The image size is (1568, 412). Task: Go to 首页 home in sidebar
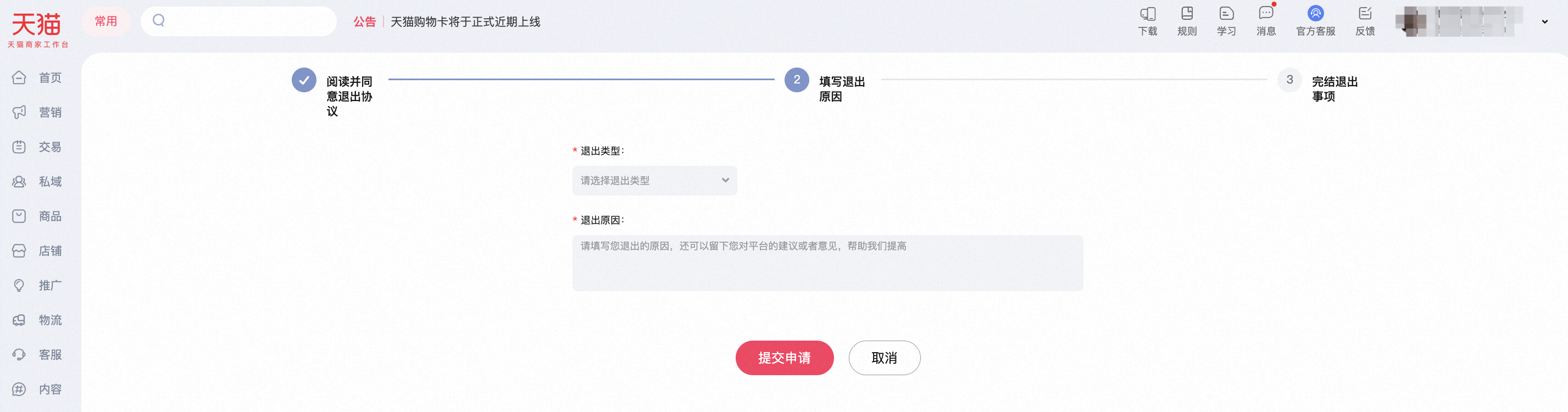[x=37, y=78]
